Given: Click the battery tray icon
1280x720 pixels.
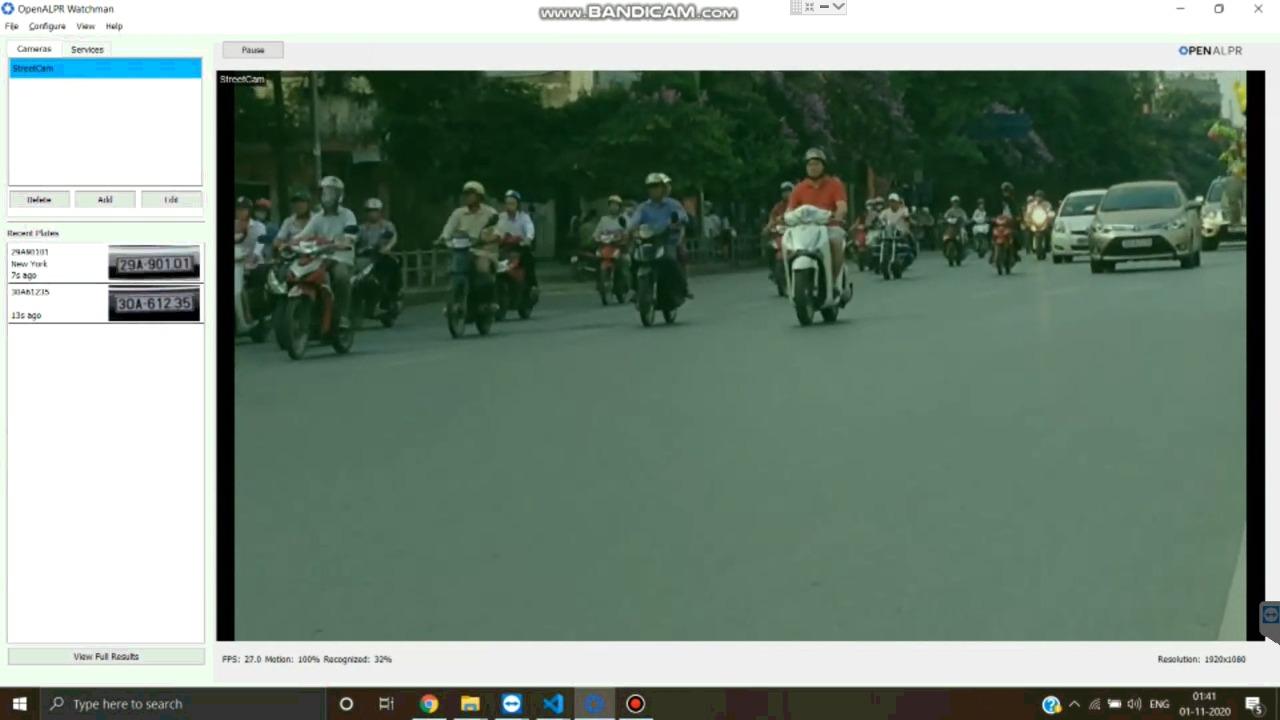Looking at the screenshot, I should point(1114,704).
